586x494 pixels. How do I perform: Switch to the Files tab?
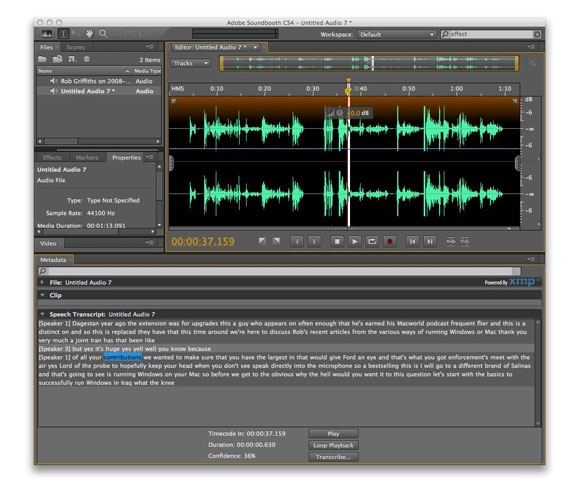coord(46,47)
